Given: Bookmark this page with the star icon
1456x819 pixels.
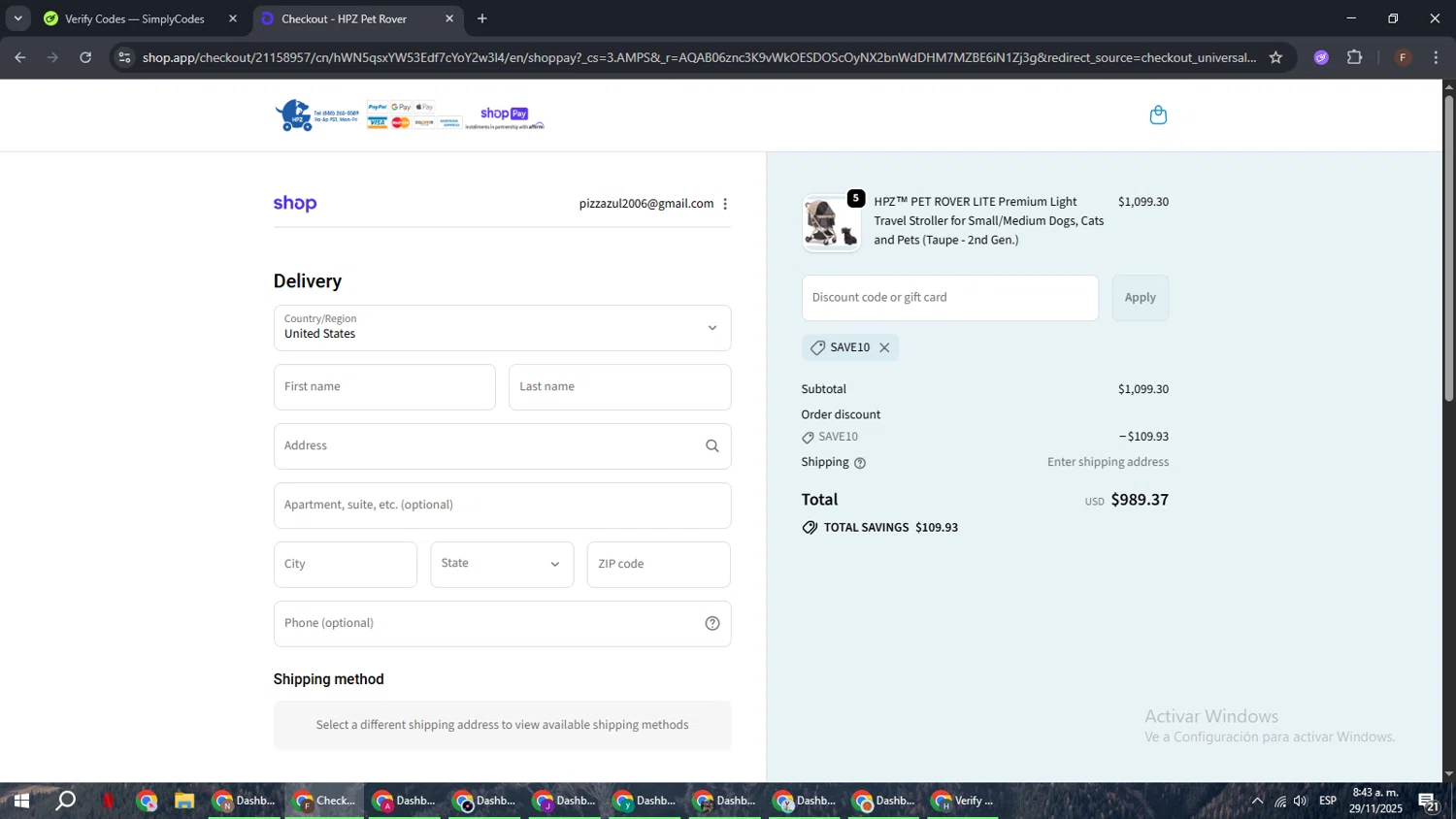Looking at the screenshot, I should coord(1275,57).
